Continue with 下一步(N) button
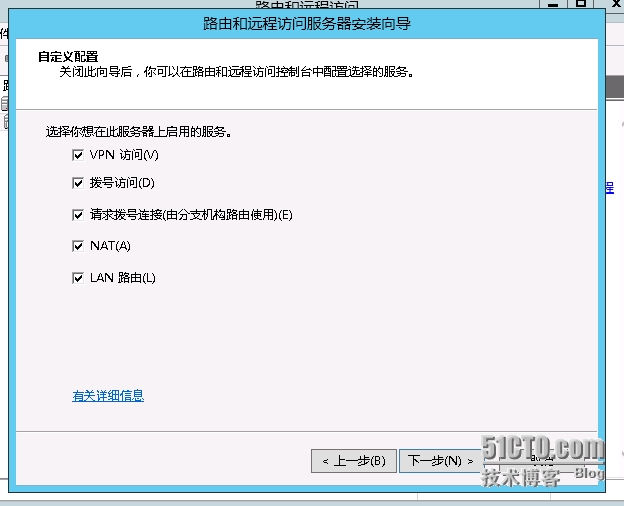Screen dimensions: 624x506 click(x=441, y=461)
